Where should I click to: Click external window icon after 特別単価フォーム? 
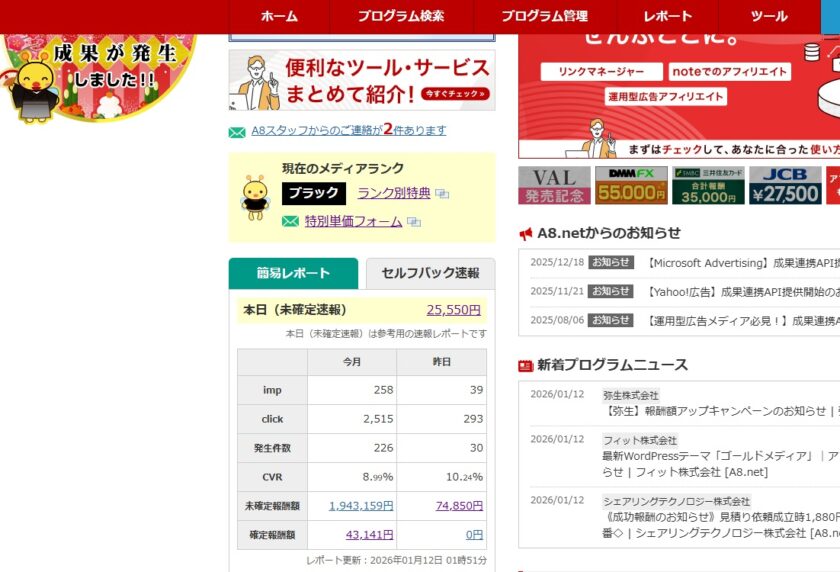pyautogui.click(x=413, y=222)
